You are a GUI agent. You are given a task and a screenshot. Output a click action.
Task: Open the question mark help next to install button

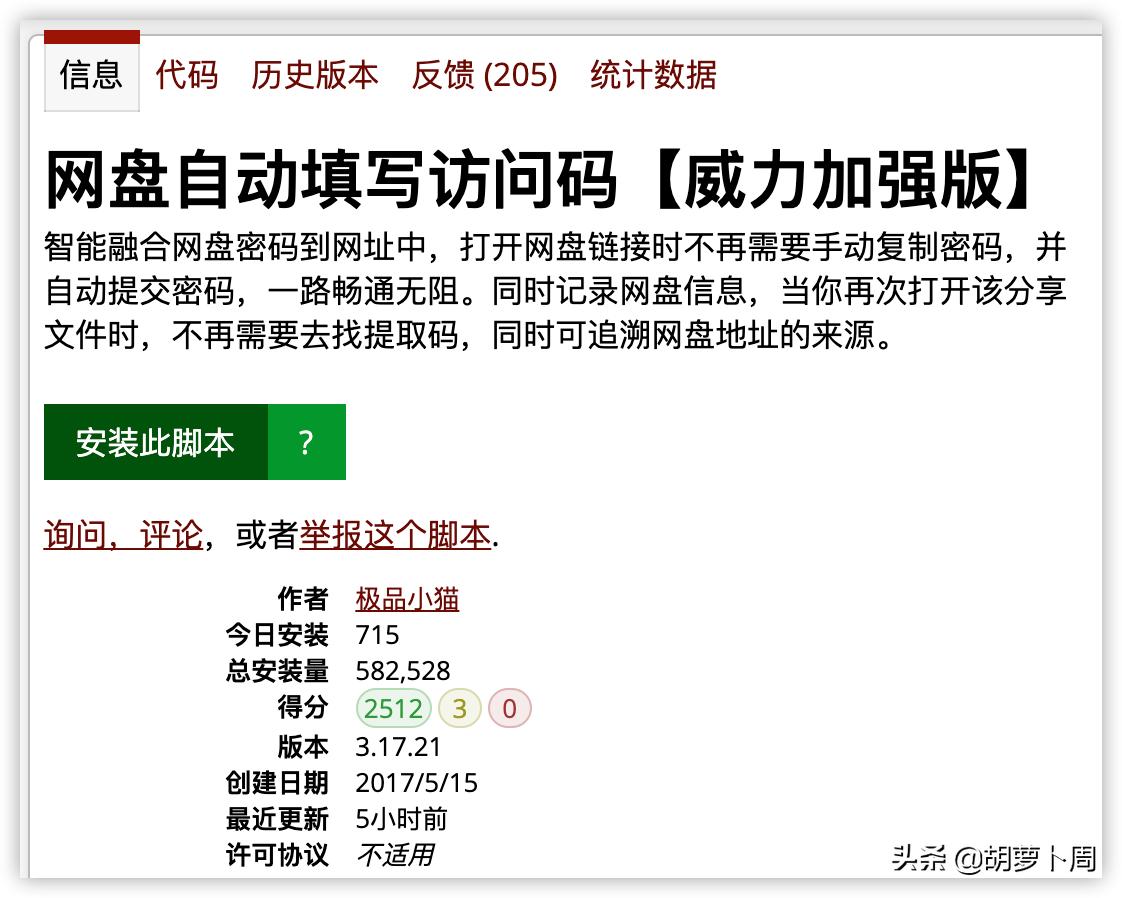pos(306,441)
